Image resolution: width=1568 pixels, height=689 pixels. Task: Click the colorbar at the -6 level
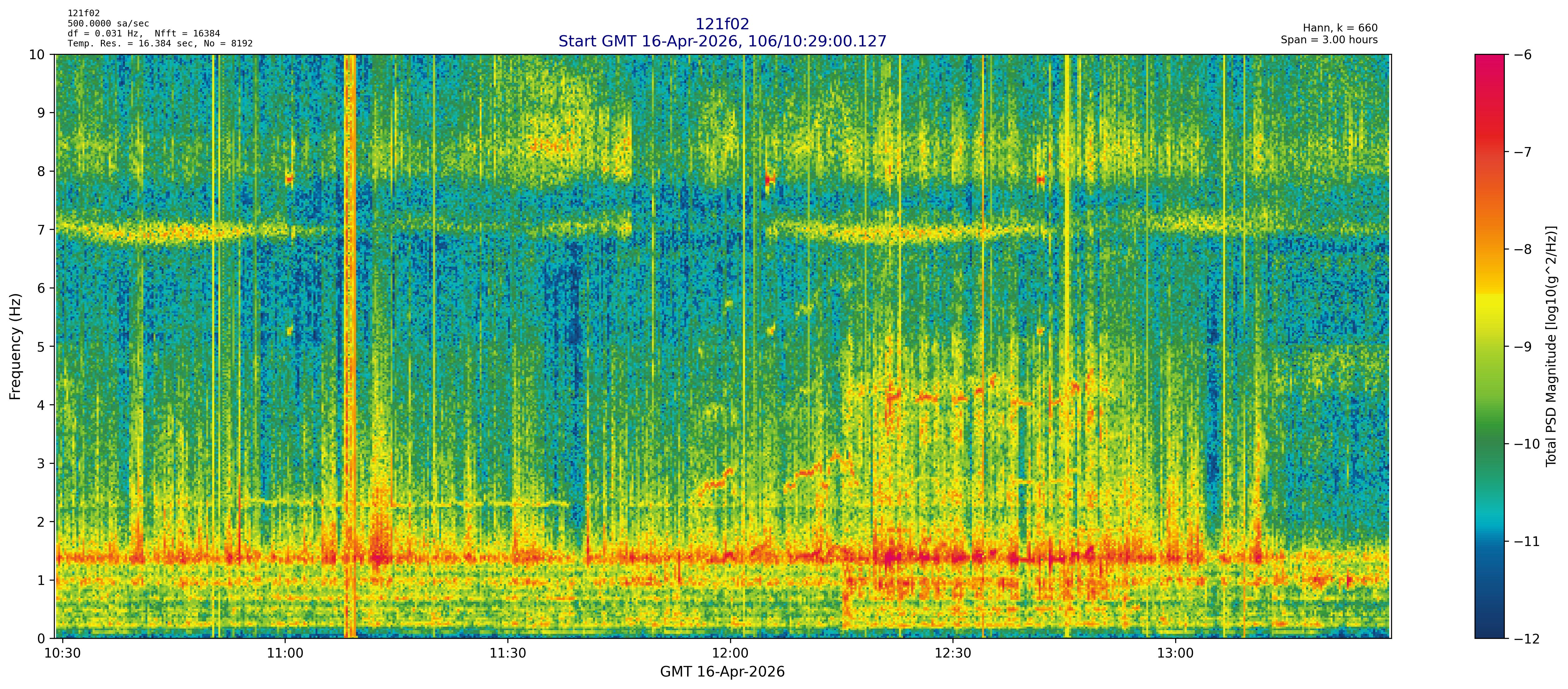[x=1489, y=57]
